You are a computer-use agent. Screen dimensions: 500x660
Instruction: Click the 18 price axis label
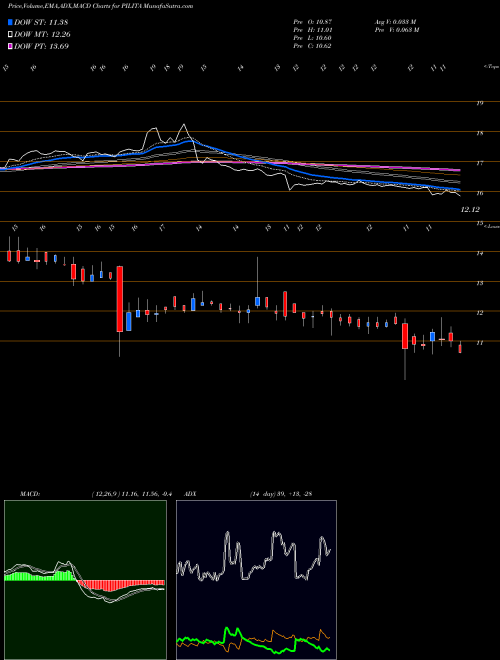(479, 133)
